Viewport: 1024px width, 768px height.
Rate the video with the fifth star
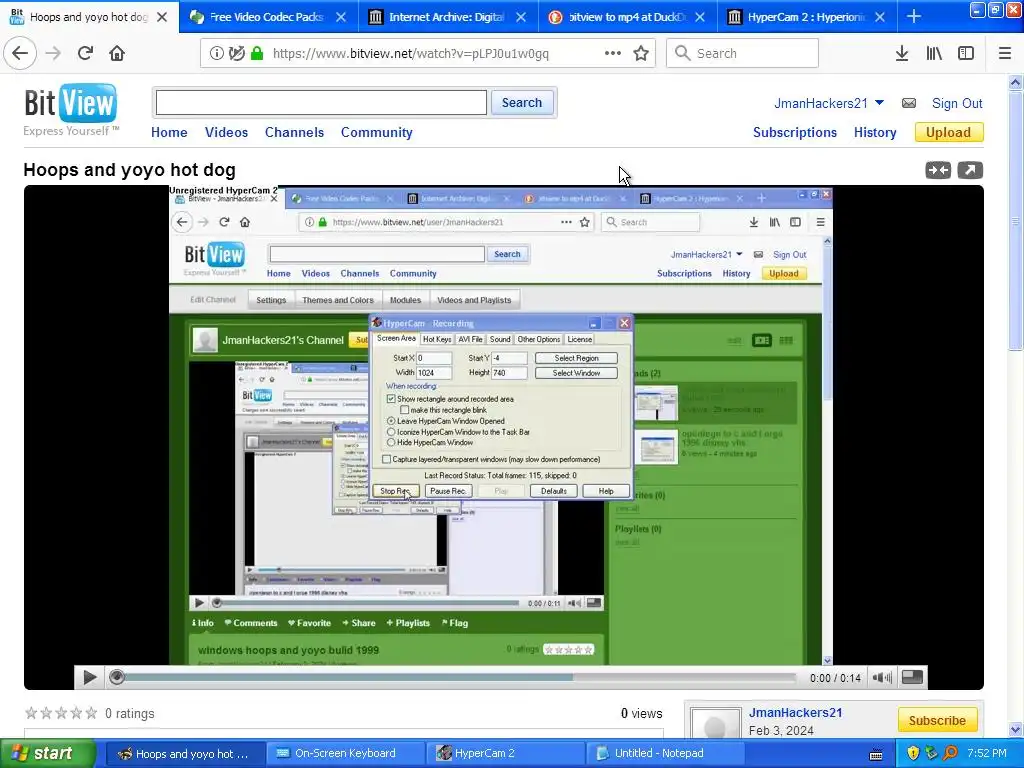tap(91, 712)
